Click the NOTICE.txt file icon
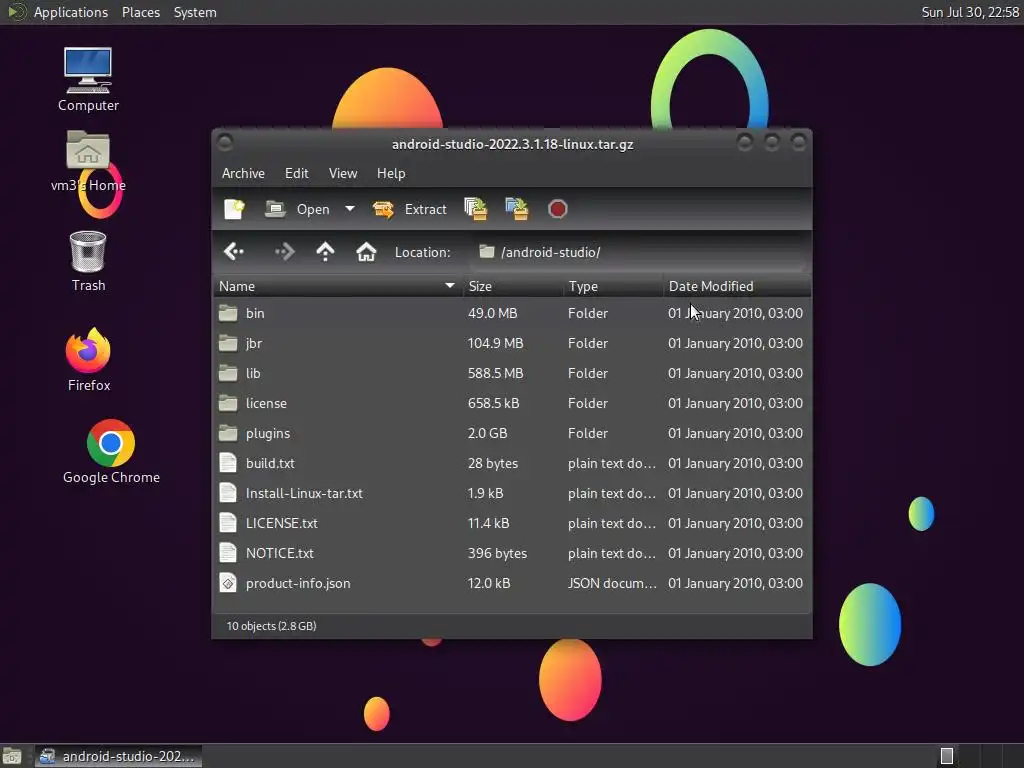 (x=228, y=553)
